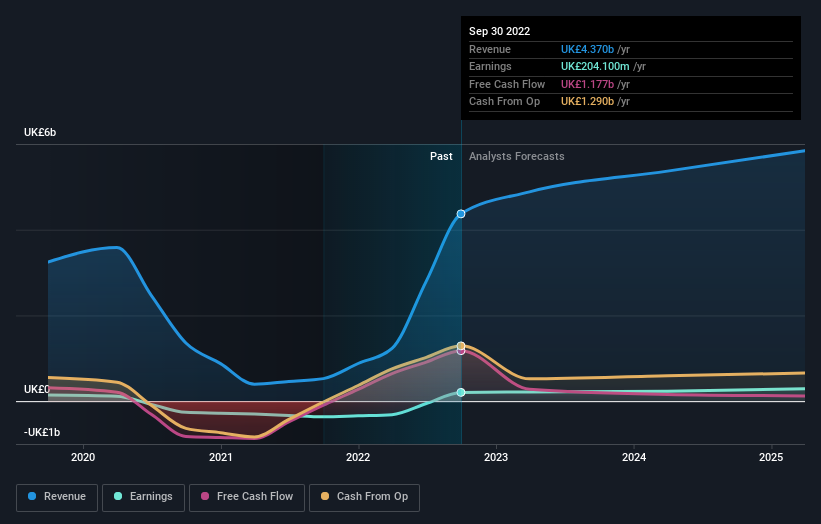Click the Free Cash Flow pink data point

point(461,351)
